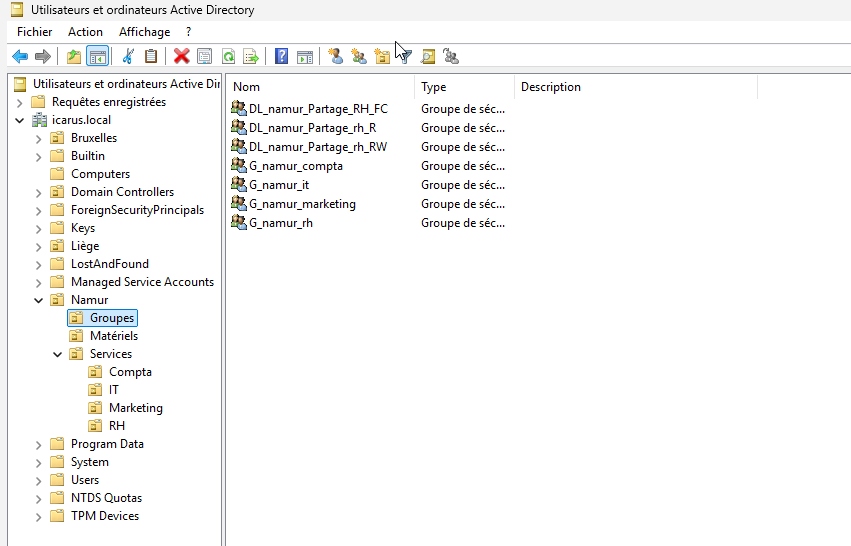851x546 pixels.
Task: Expand the Builtin container
Action: tap(39, 157)
